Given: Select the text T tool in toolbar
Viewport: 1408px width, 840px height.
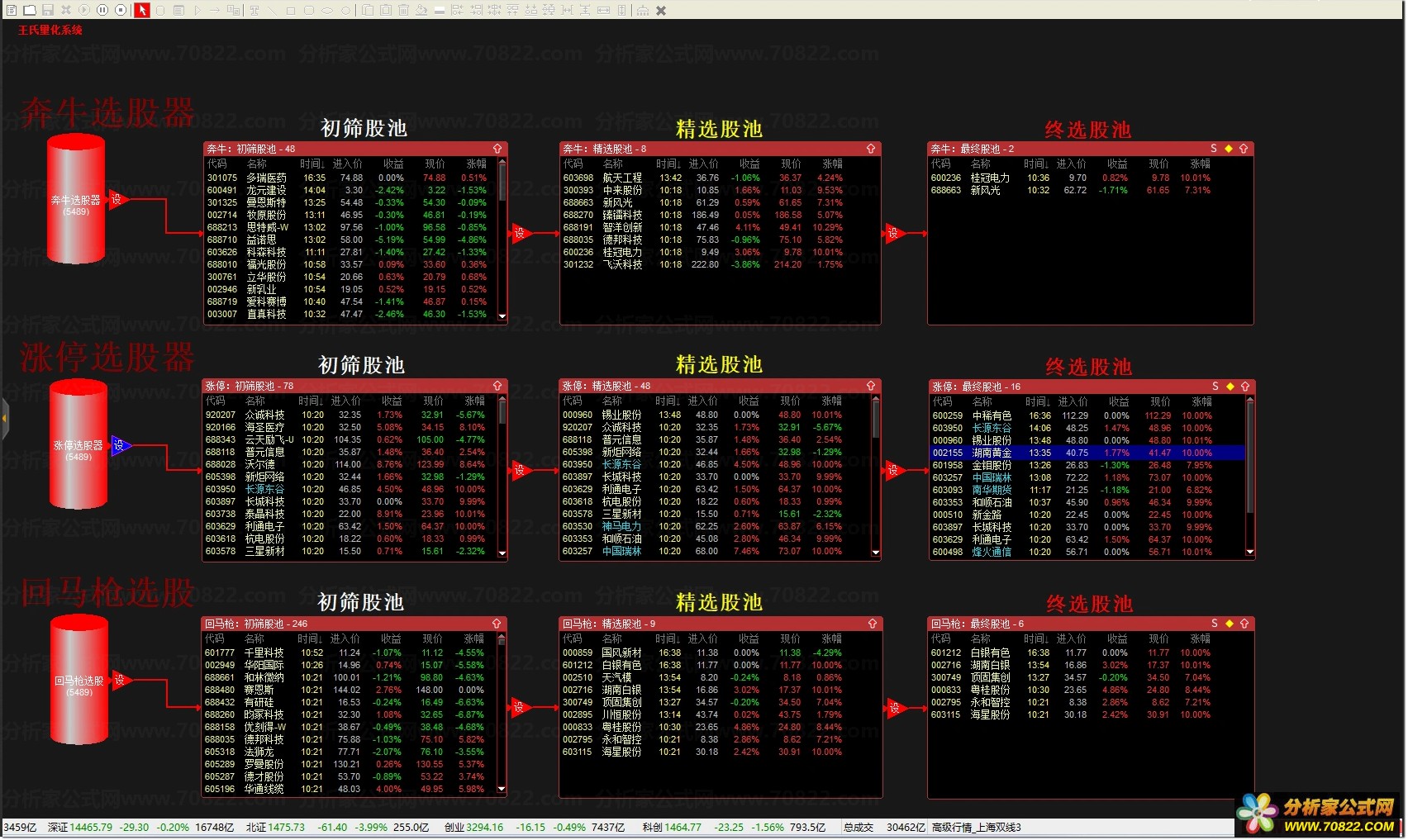Looking at the screenshot, I should point(254,10).
